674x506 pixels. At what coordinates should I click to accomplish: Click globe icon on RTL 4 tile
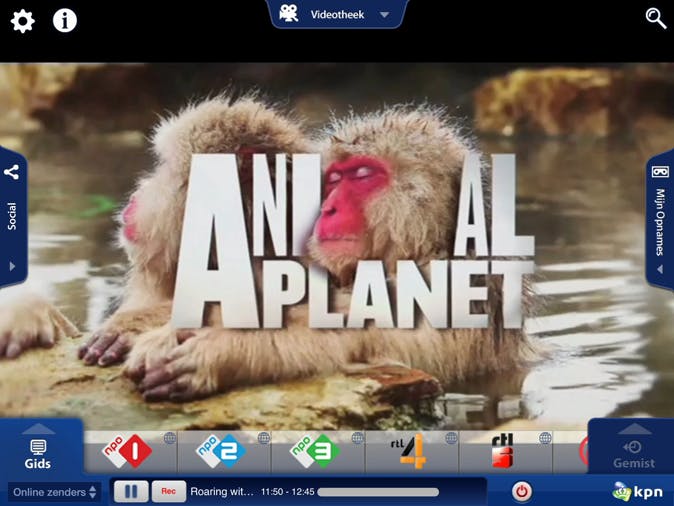pyautogui.click(x=451, y=438)
